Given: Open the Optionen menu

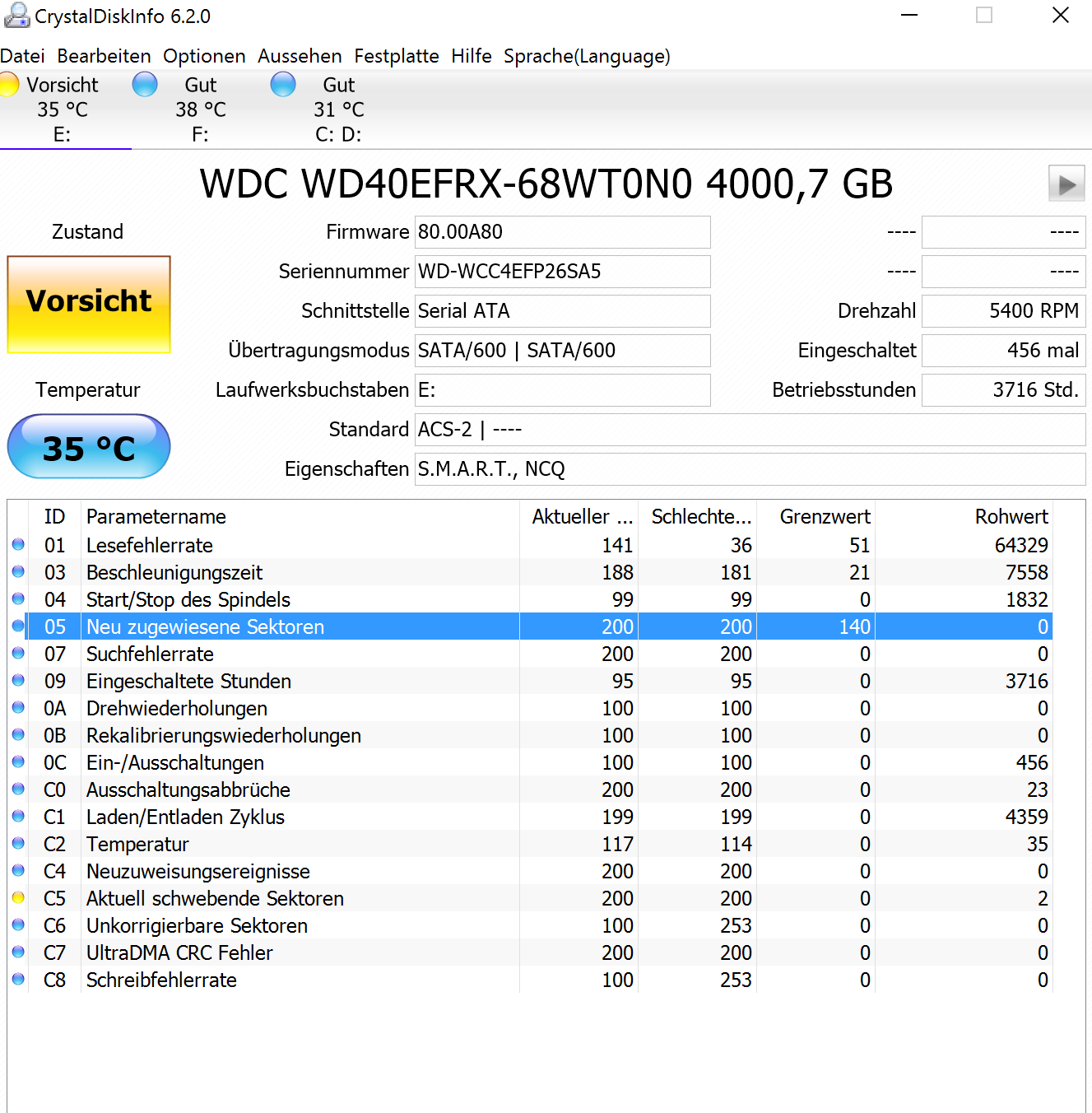Looking at the screenshot, I should [204, 56].
